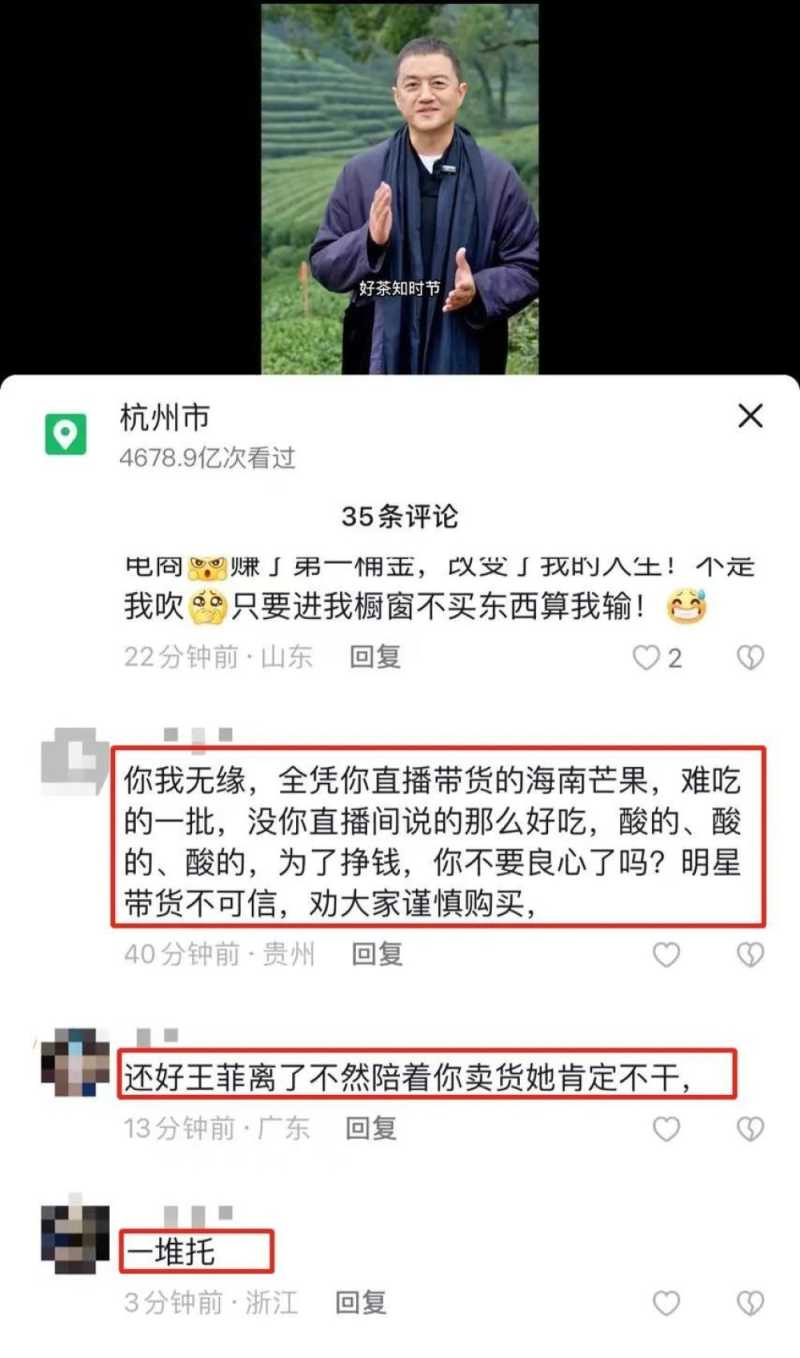Dislike the Guangdong comment

pyautogui.click(x=750, y=1129)
